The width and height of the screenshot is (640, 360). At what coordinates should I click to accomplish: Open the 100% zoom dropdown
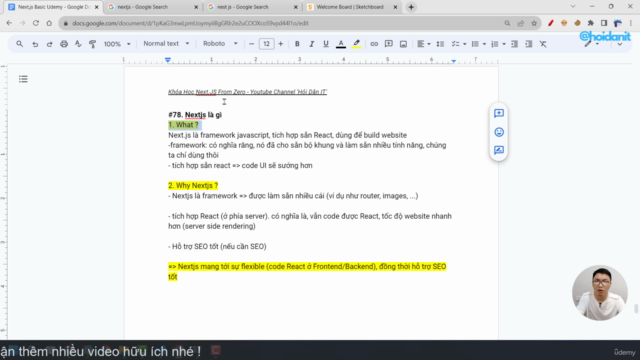pos(117,44)
